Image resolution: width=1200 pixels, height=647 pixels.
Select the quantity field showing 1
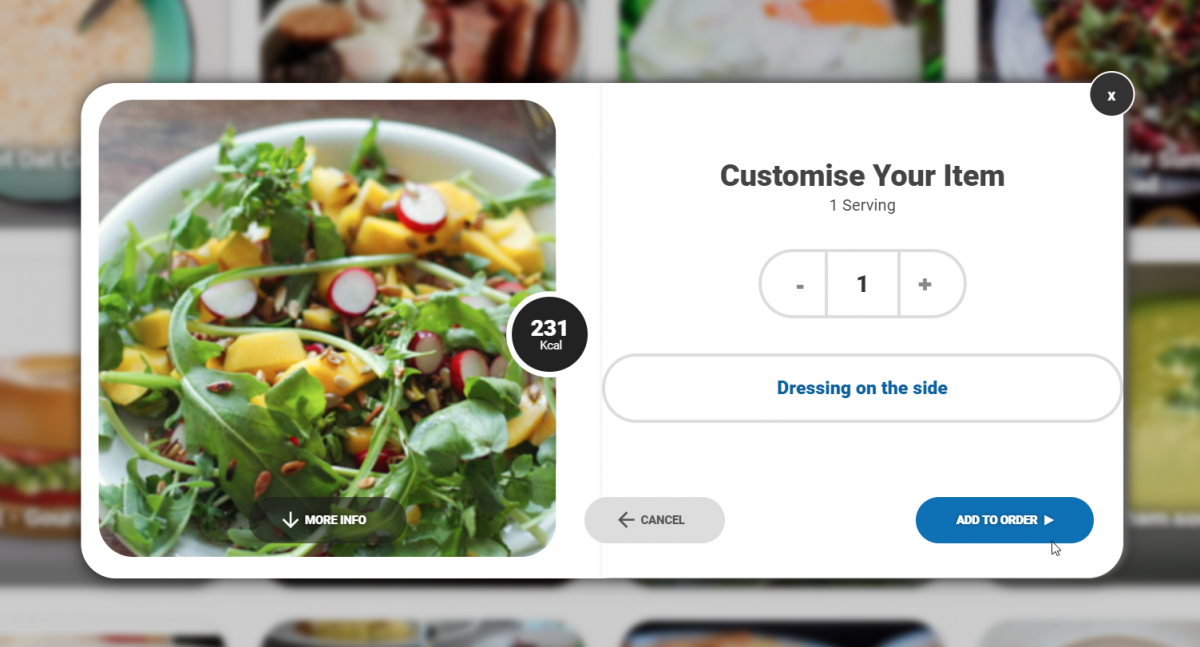862,284
